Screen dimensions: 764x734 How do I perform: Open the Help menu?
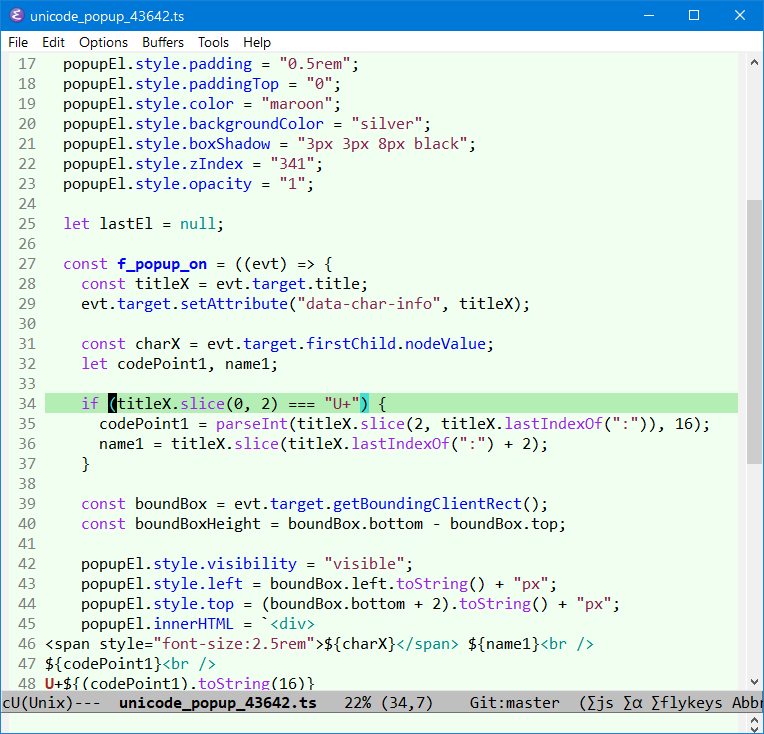coord(257,42)
